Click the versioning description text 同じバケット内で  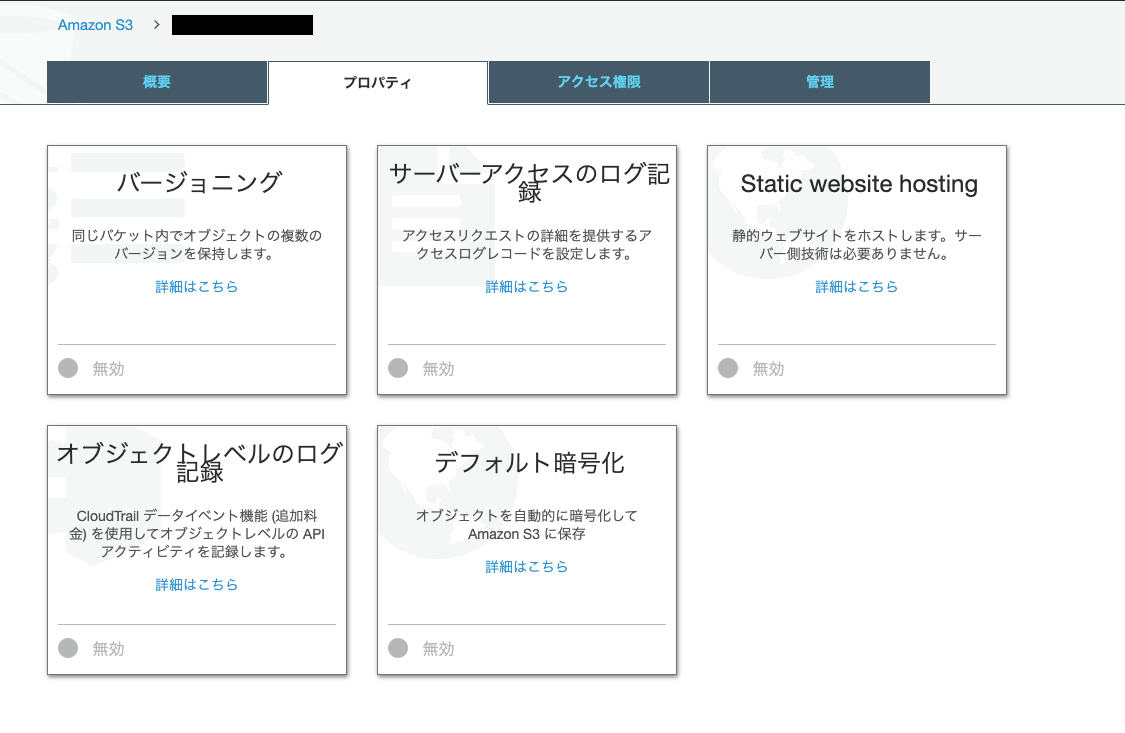197,245
